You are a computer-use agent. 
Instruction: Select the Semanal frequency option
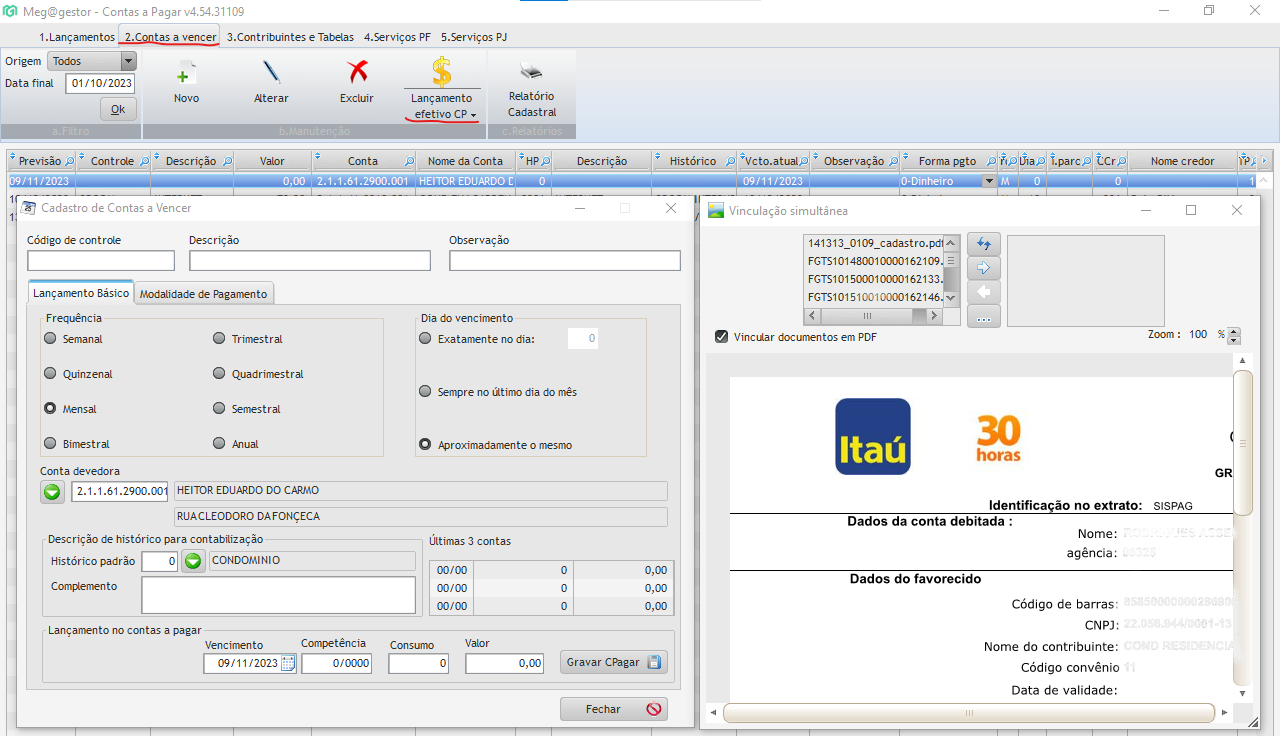(50, 339)
